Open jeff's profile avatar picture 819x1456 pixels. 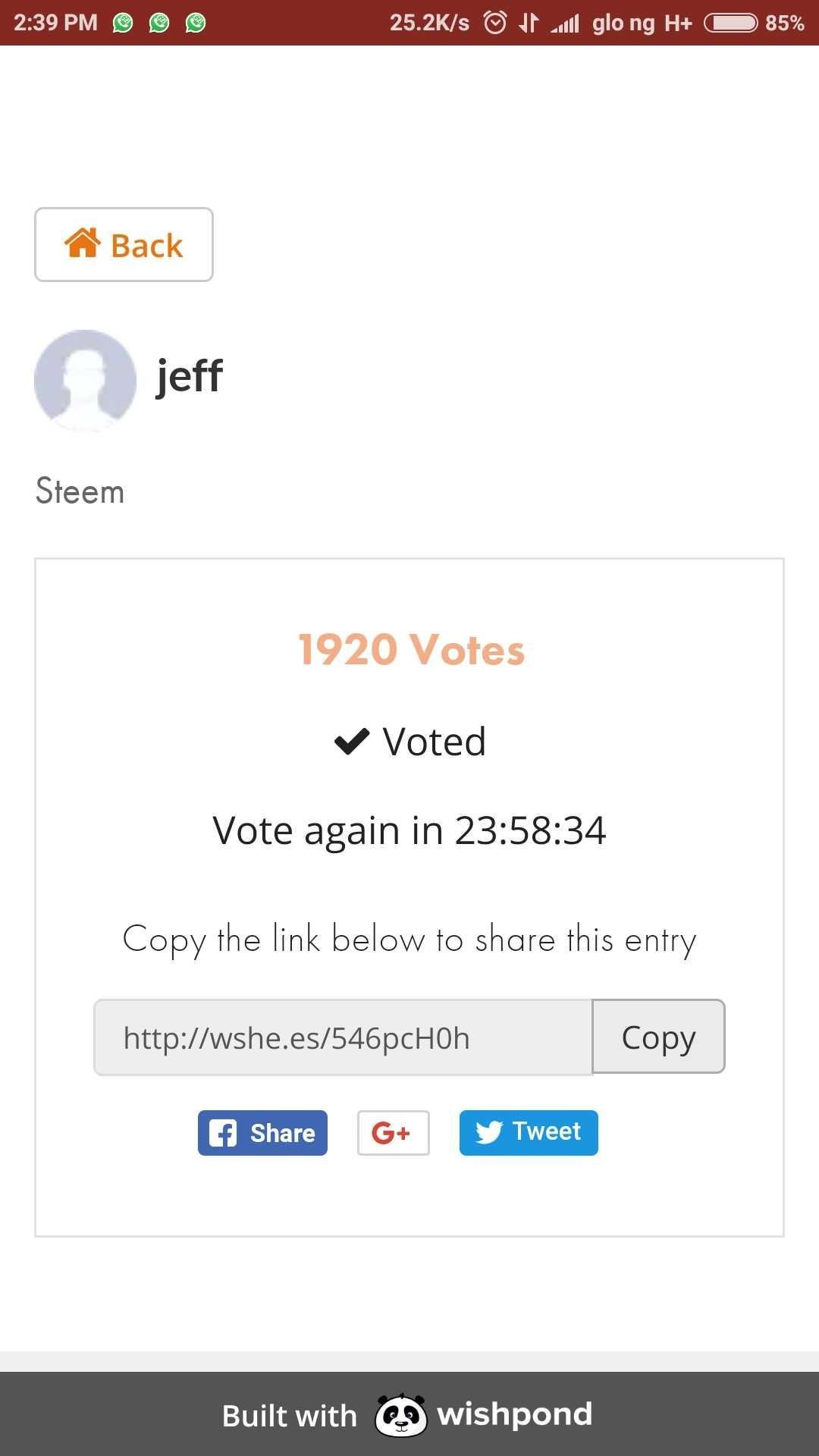(85, 380)
